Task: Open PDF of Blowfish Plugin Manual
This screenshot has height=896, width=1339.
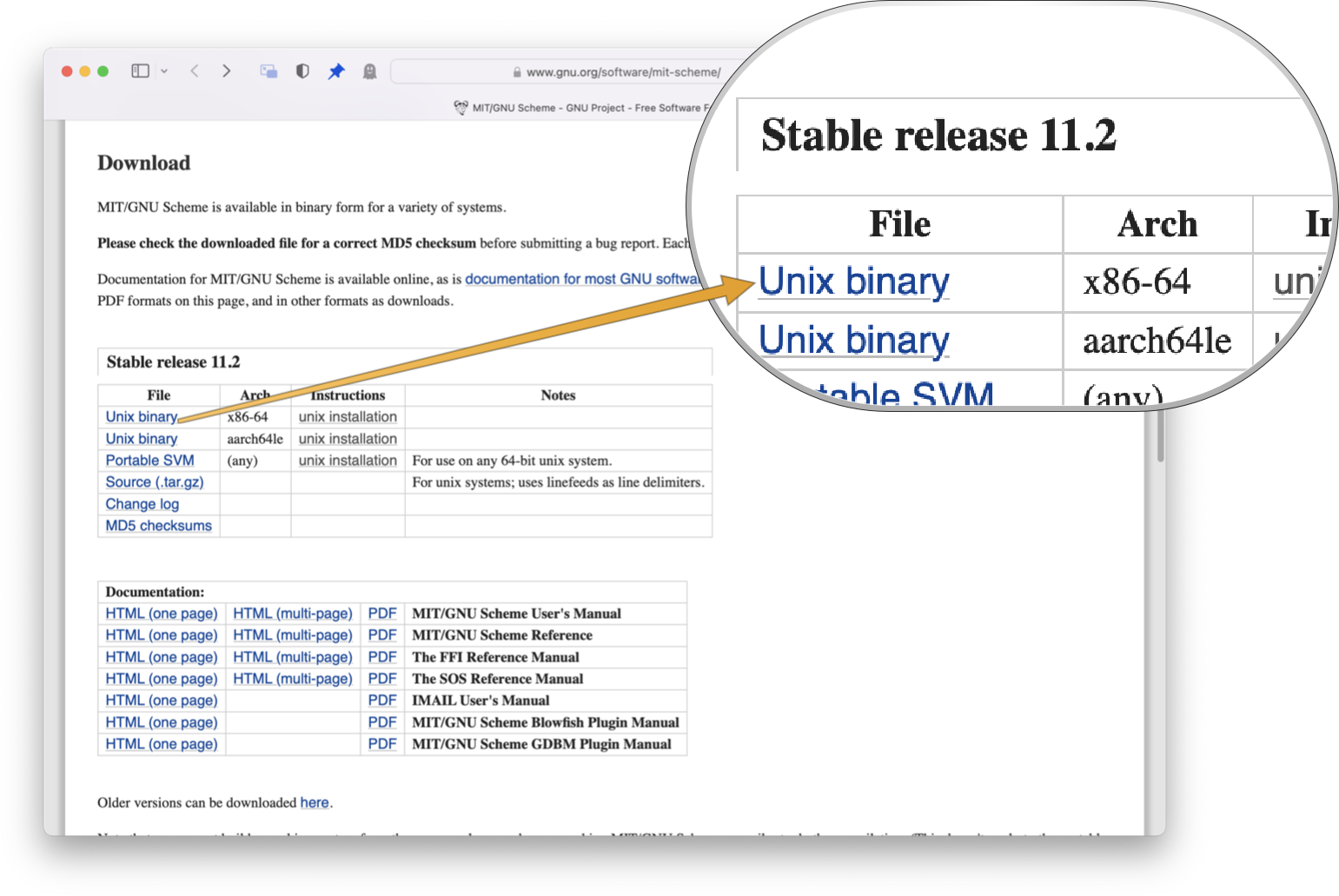Action: pos(382,722)
